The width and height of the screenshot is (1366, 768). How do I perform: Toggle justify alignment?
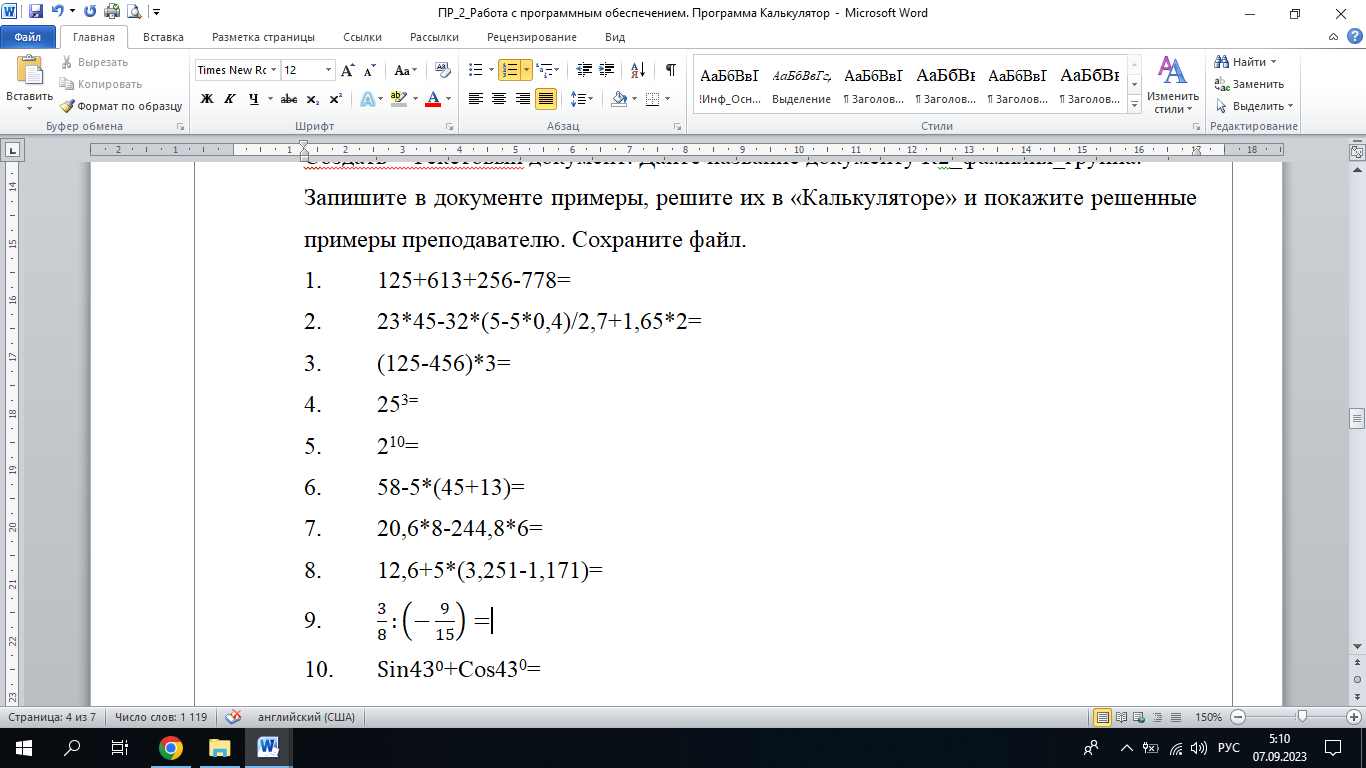[x=546, y=99]
